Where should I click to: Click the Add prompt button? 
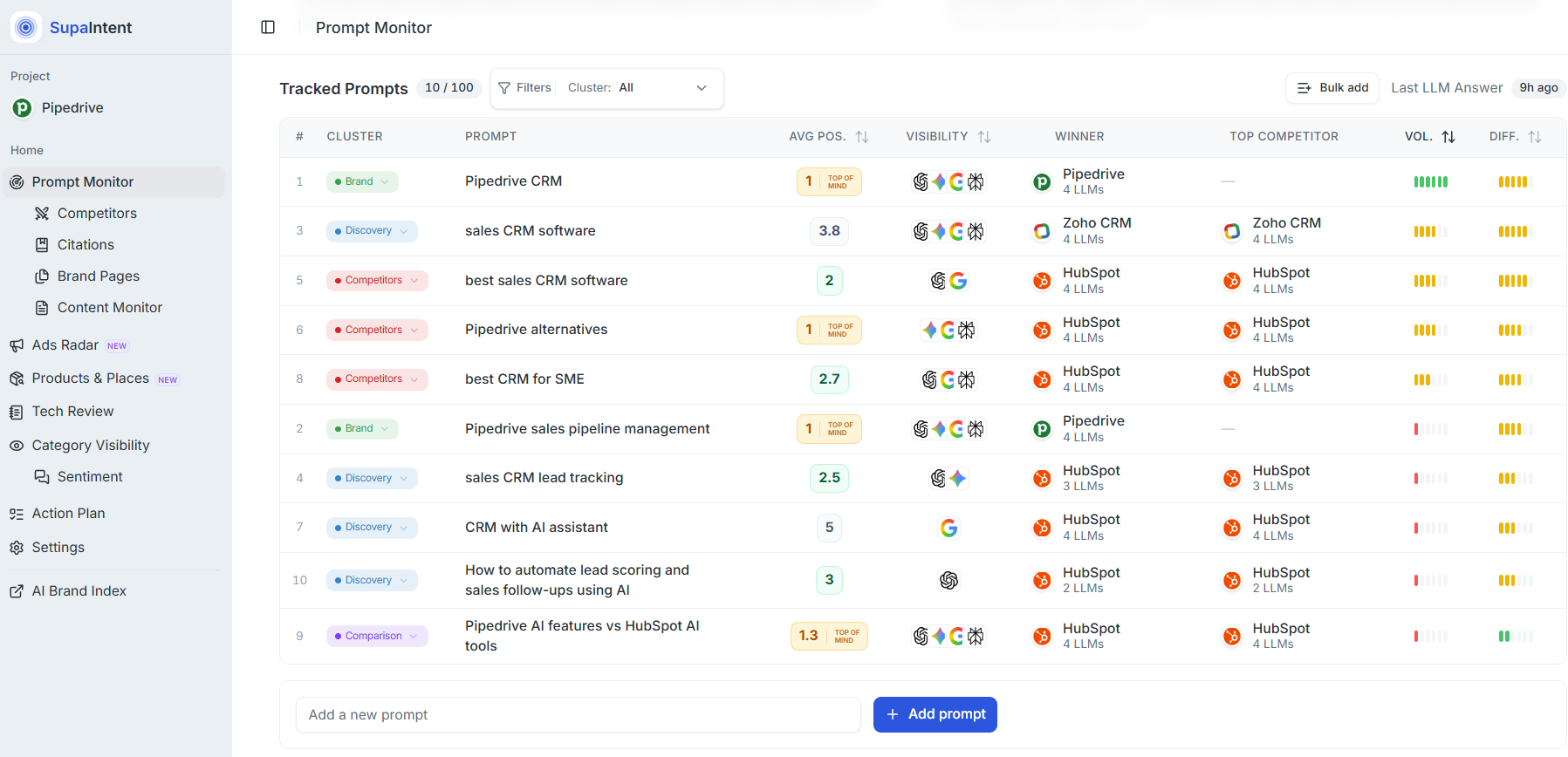935,714
